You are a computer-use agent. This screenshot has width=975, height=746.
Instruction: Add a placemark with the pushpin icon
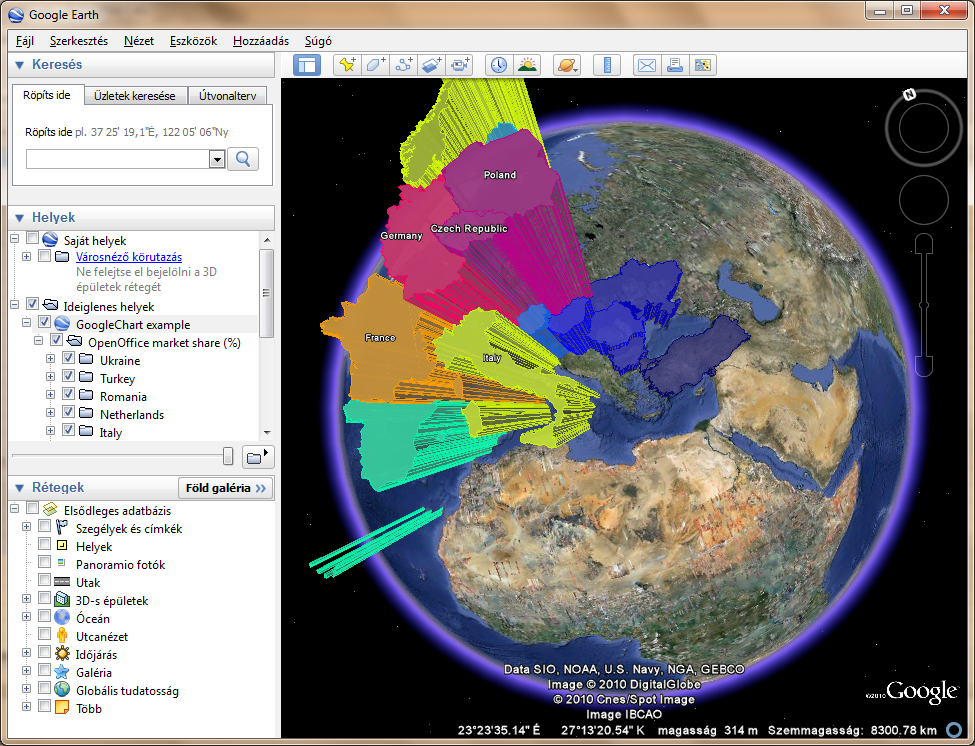pyautogui.click(x=347, y=65)
